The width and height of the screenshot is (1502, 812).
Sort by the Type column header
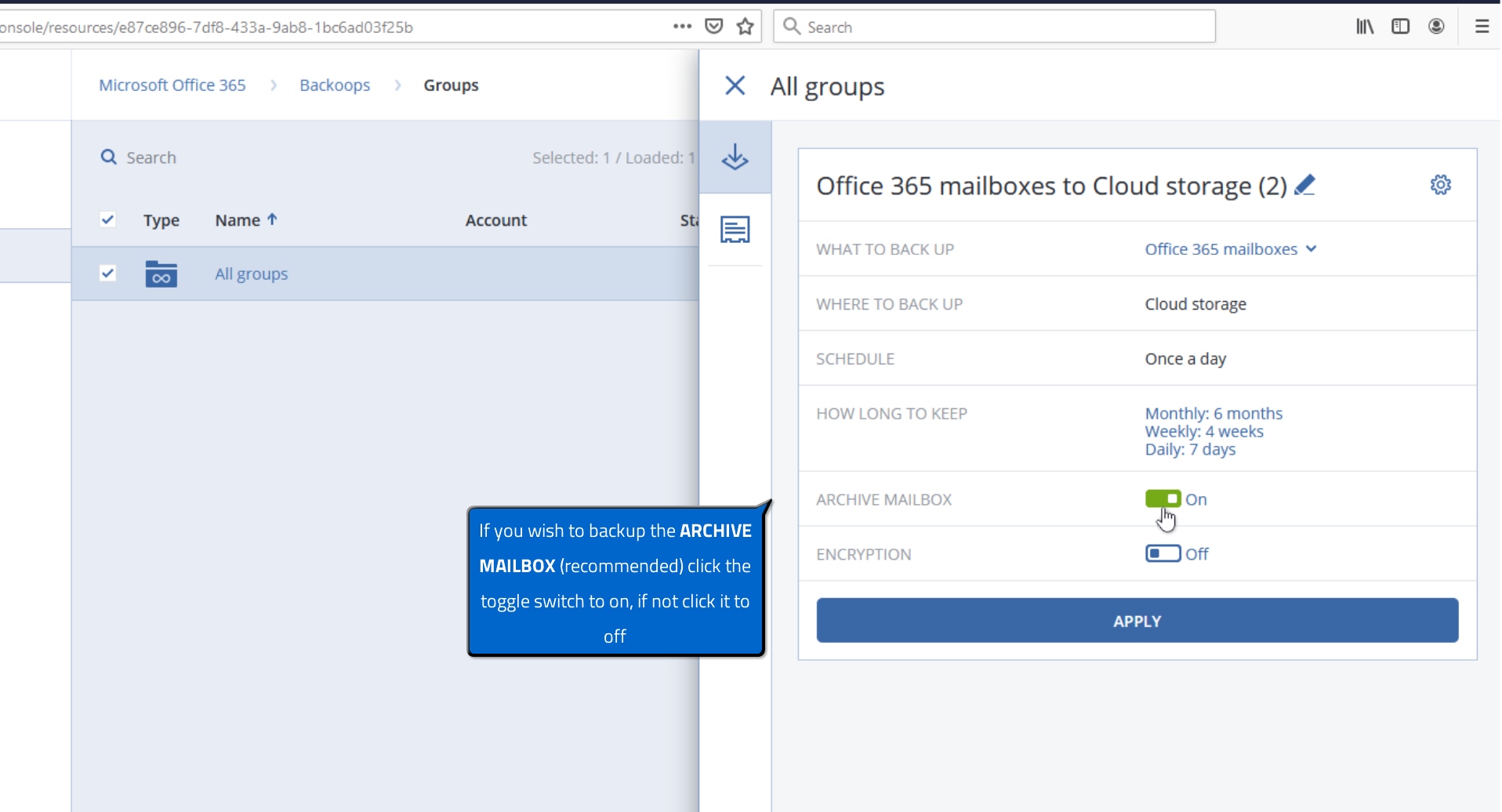pos(161,220)
